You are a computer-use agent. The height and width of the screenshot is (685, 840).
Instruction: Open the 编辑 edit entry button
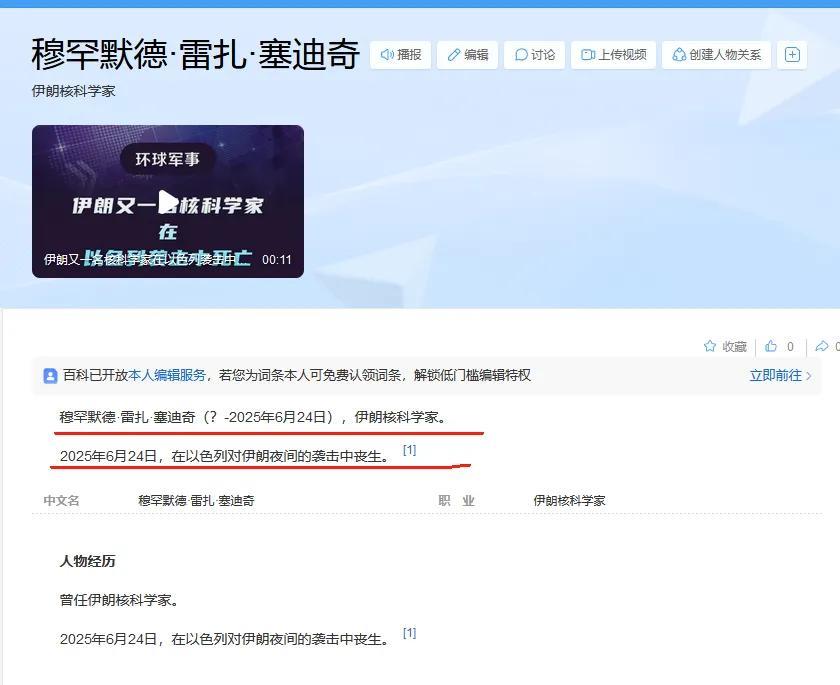467,55
